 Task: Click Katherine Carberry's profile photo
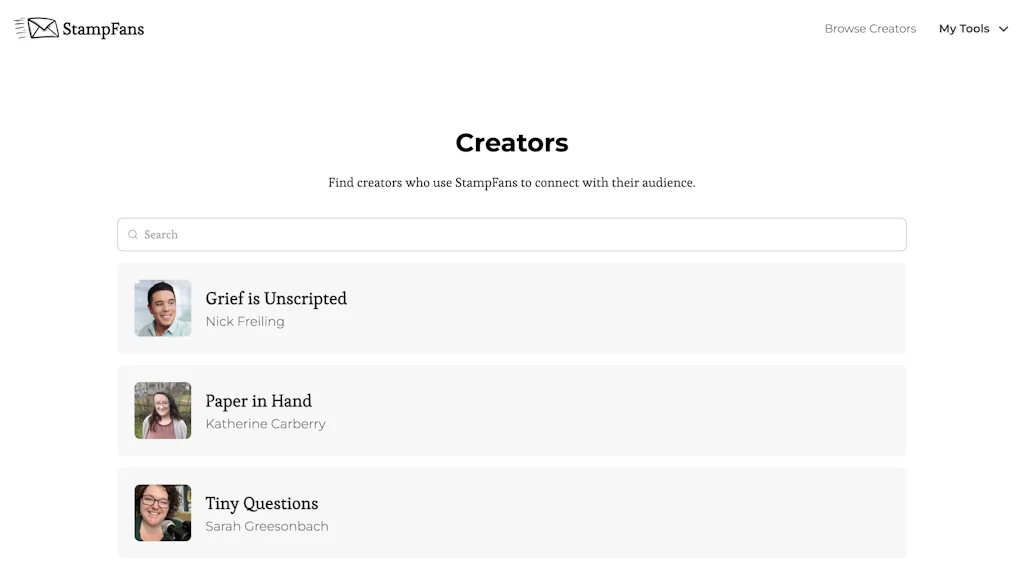163,410
